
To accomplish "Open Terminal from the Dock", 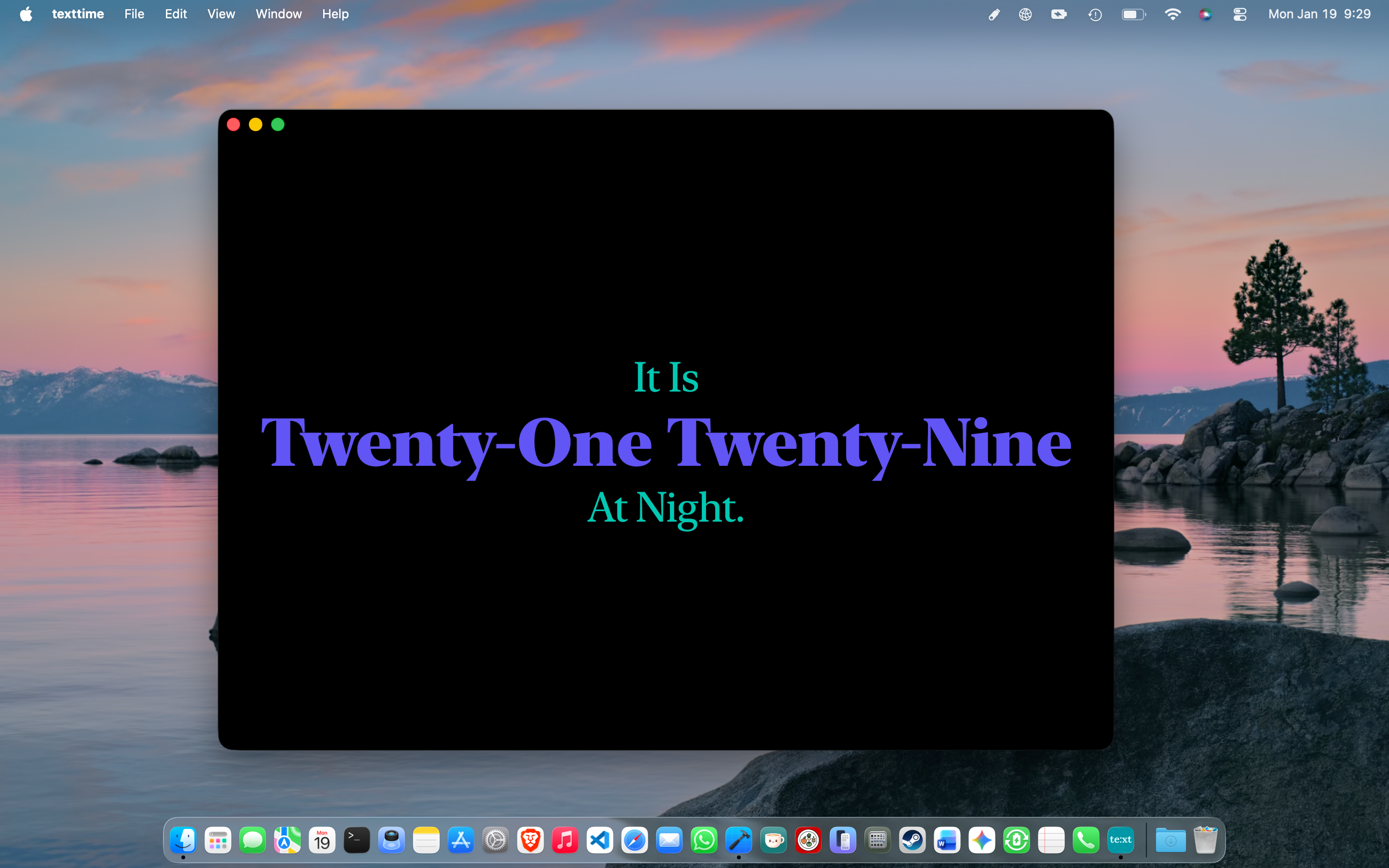I will tap(357, 841).
